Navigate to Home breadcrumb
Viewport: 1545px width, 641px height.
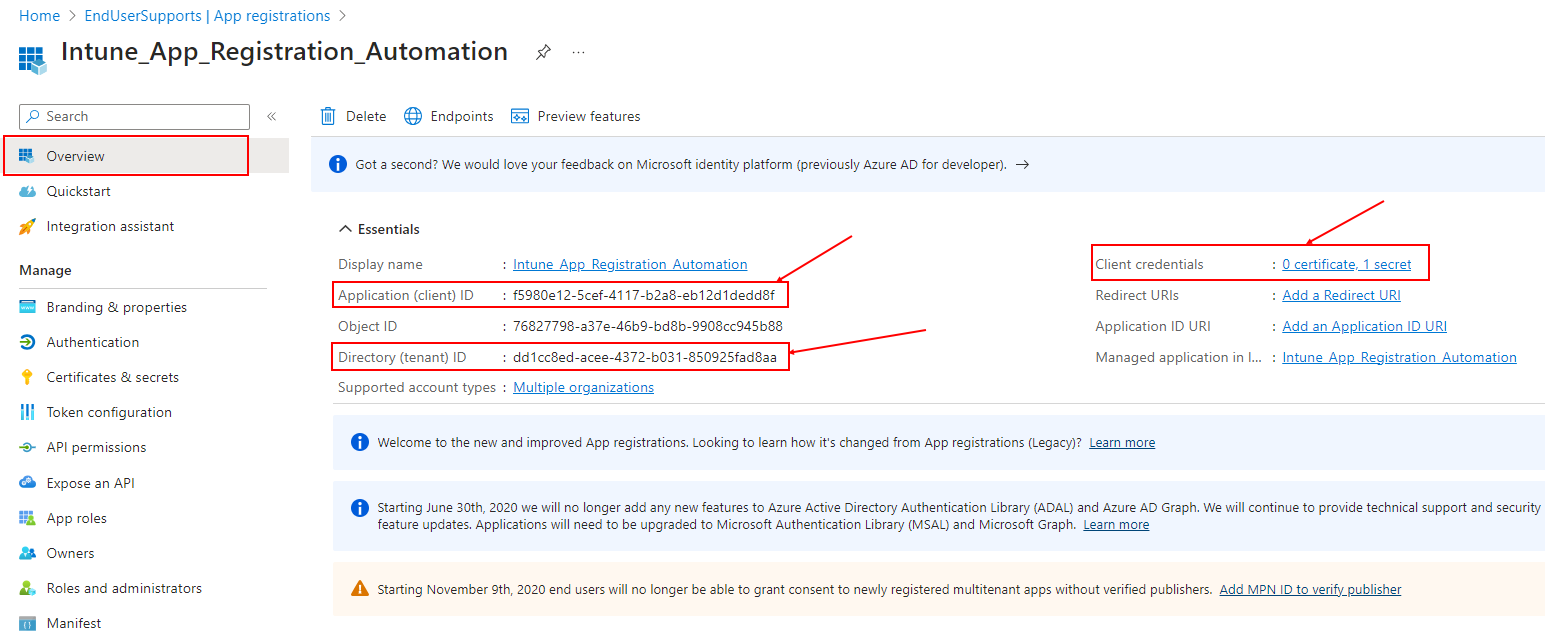[39, 16]
